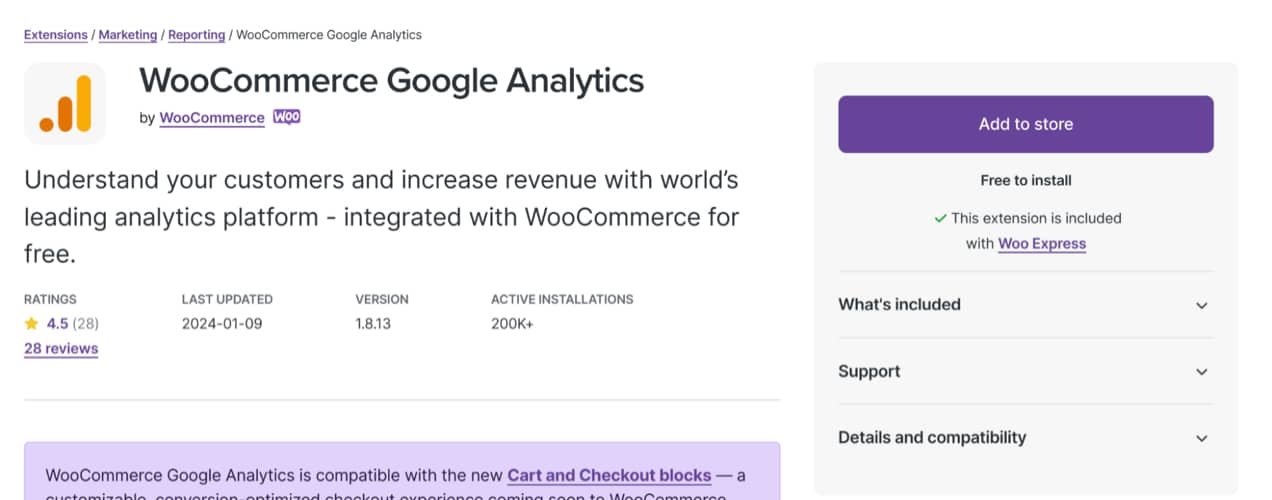1272x500 pixels.
Task: Click the Details and compatibility heading text
Action: tap(932, 438)
